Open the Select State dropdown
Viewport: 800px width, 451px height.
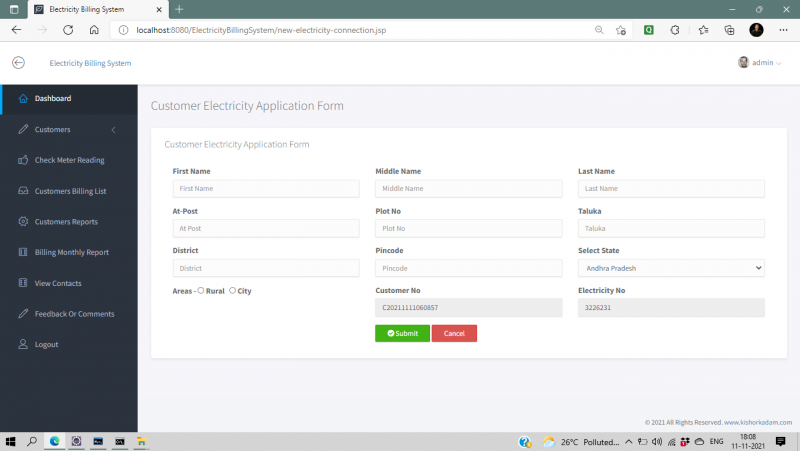click(671, 268)
